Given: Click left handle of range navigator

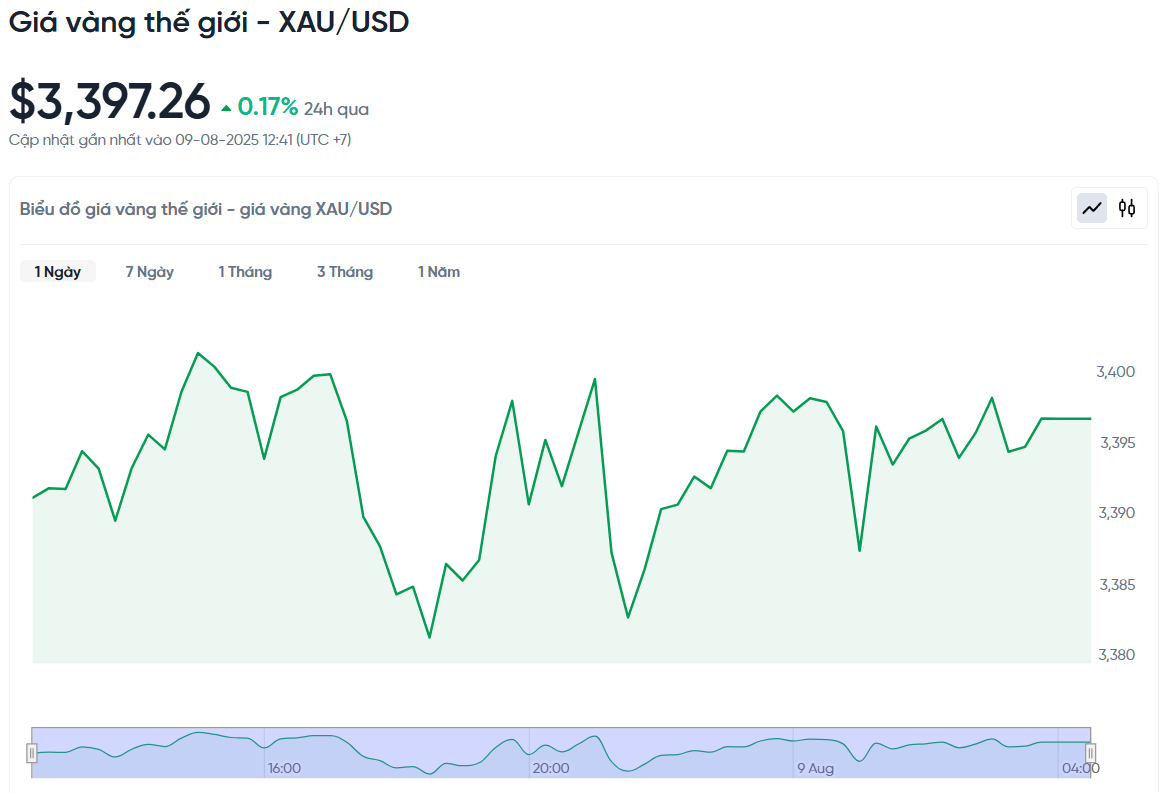Looking at the screenshot, I should [x=32, y=753].
